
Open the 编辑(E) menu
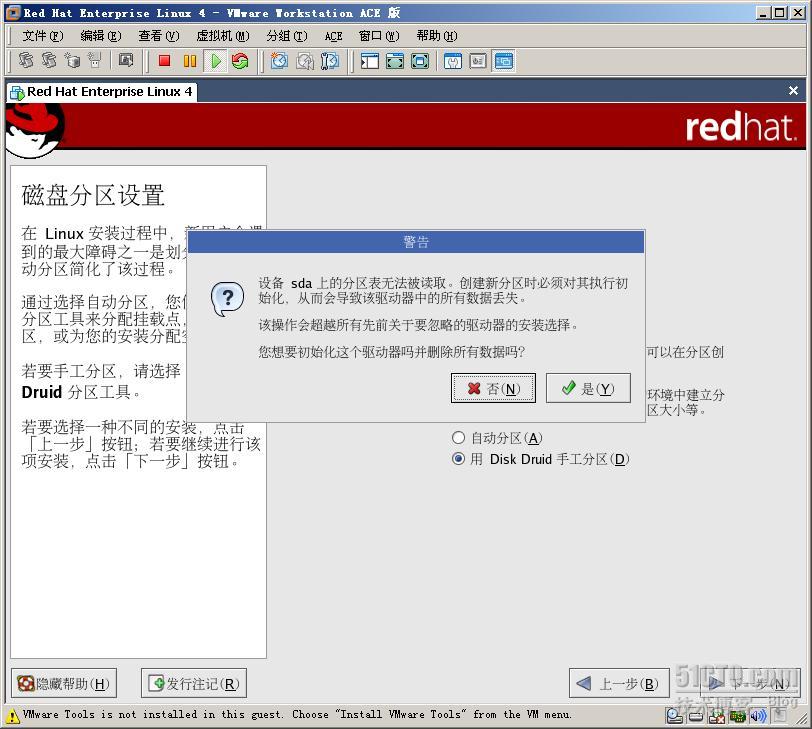(x=101, y=36)
